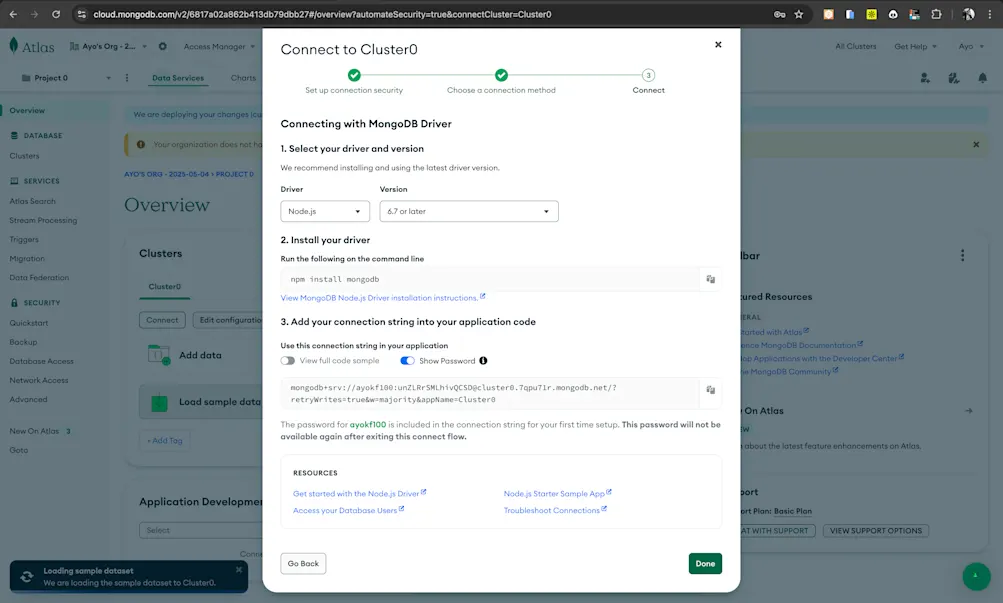Open the notifications bell icon
The width and height of the screenshot is (1003, 603).
click(982, 77)
